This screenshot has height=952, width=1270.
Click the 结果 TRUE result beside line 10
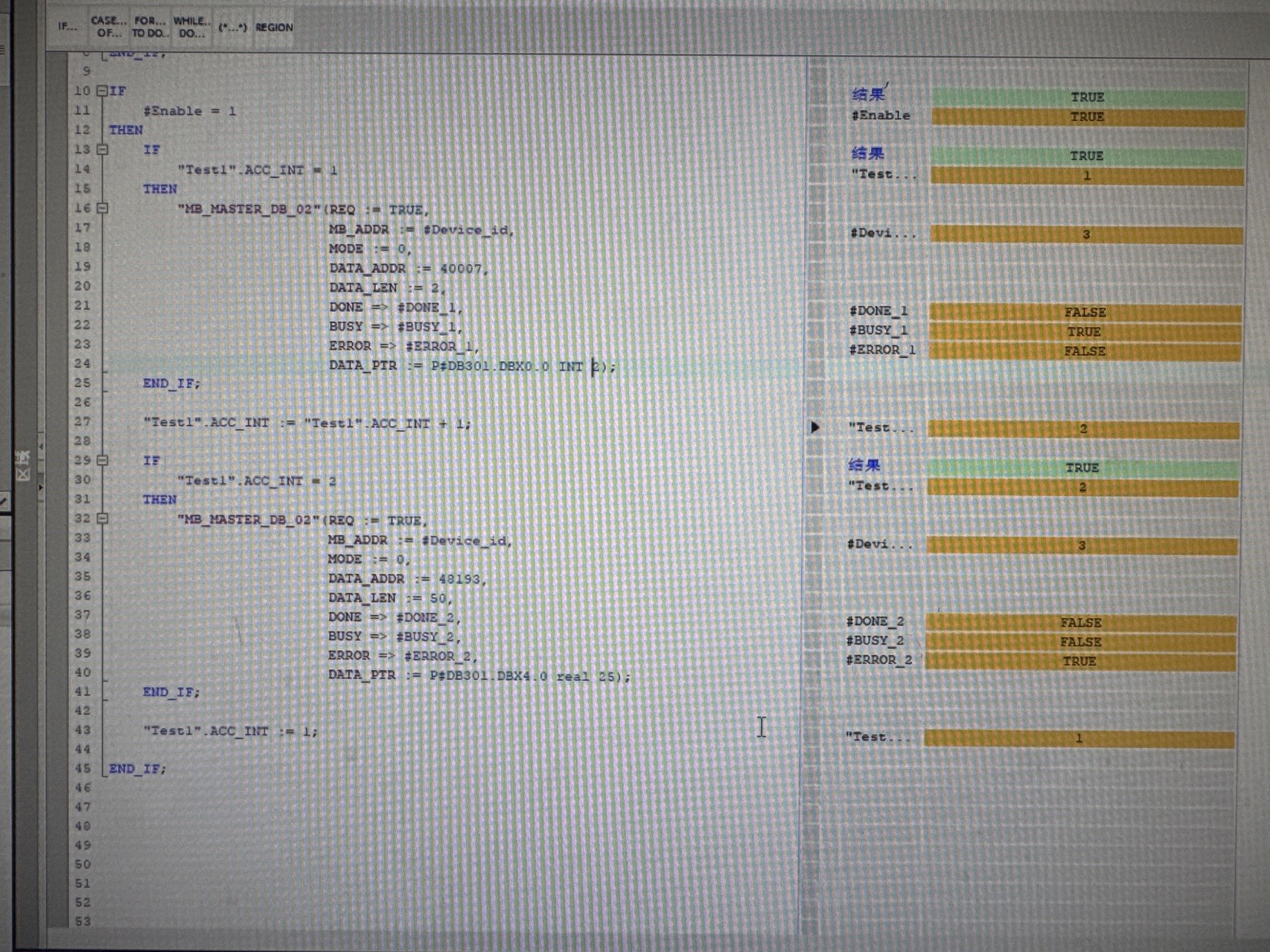click(x=1088, y=97)
